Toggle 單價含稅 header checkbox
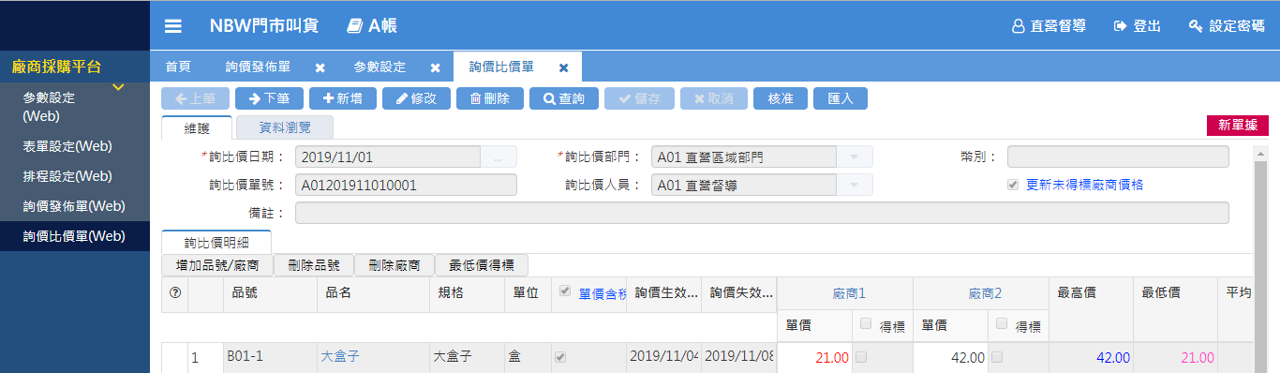The image size is (1280, 373). pyautogui.click(x=566, y=292)
